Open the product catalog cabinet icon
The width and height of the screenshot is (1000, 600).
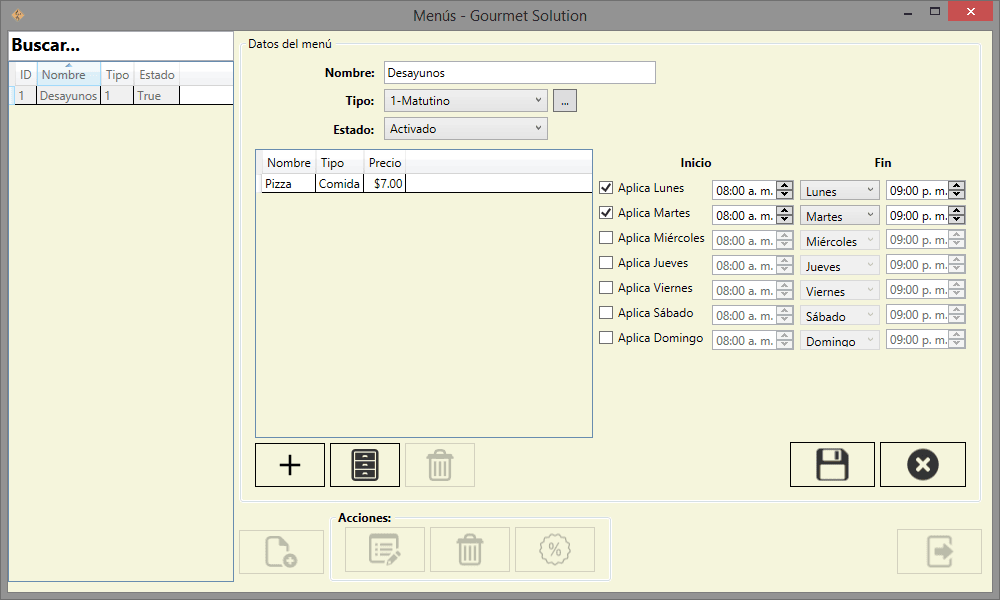click(365, 465)
